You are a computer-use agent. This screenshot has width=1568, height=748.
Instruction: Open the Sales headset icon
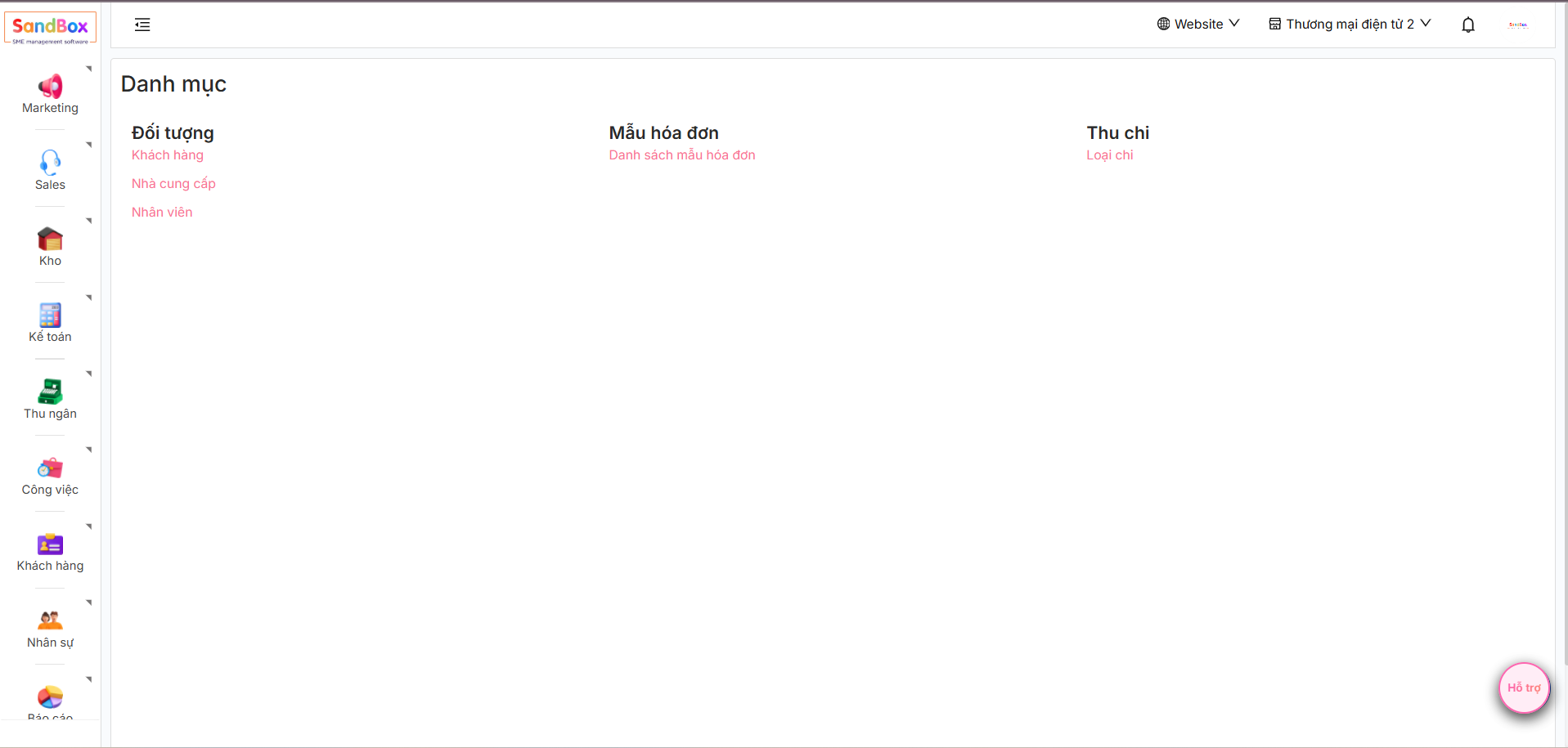tap(50, 163)
